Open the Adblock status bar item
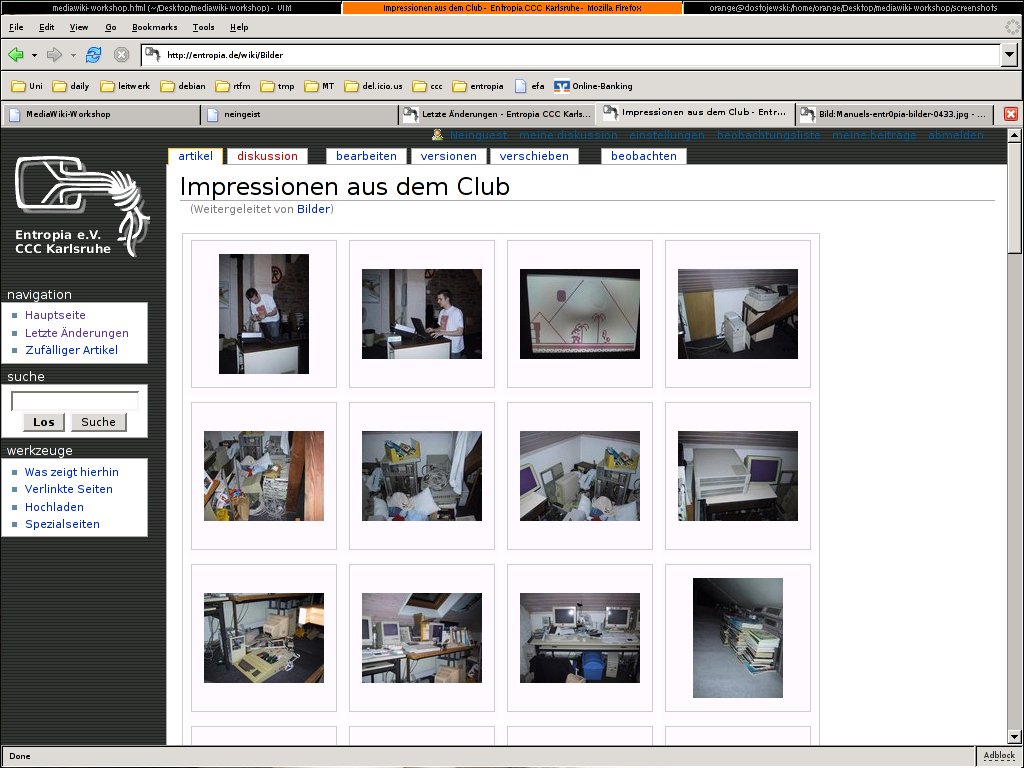 click(x=999, y=756)
